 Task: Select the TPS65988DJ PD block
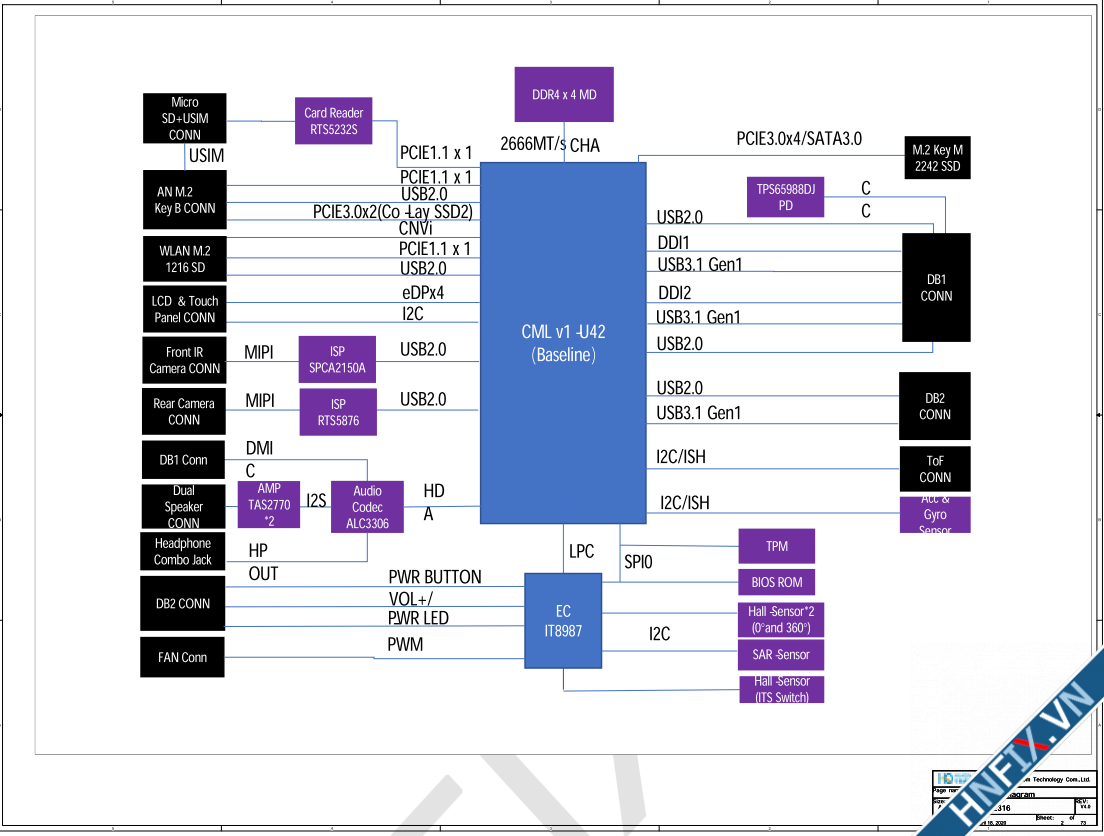785,197
